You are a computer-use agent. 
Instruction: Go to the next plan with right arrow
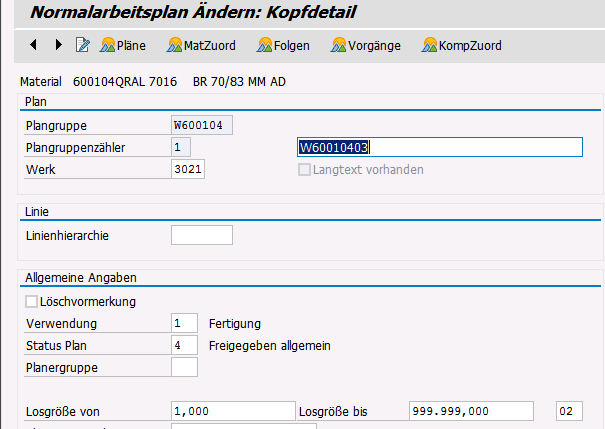pos(58,45)
